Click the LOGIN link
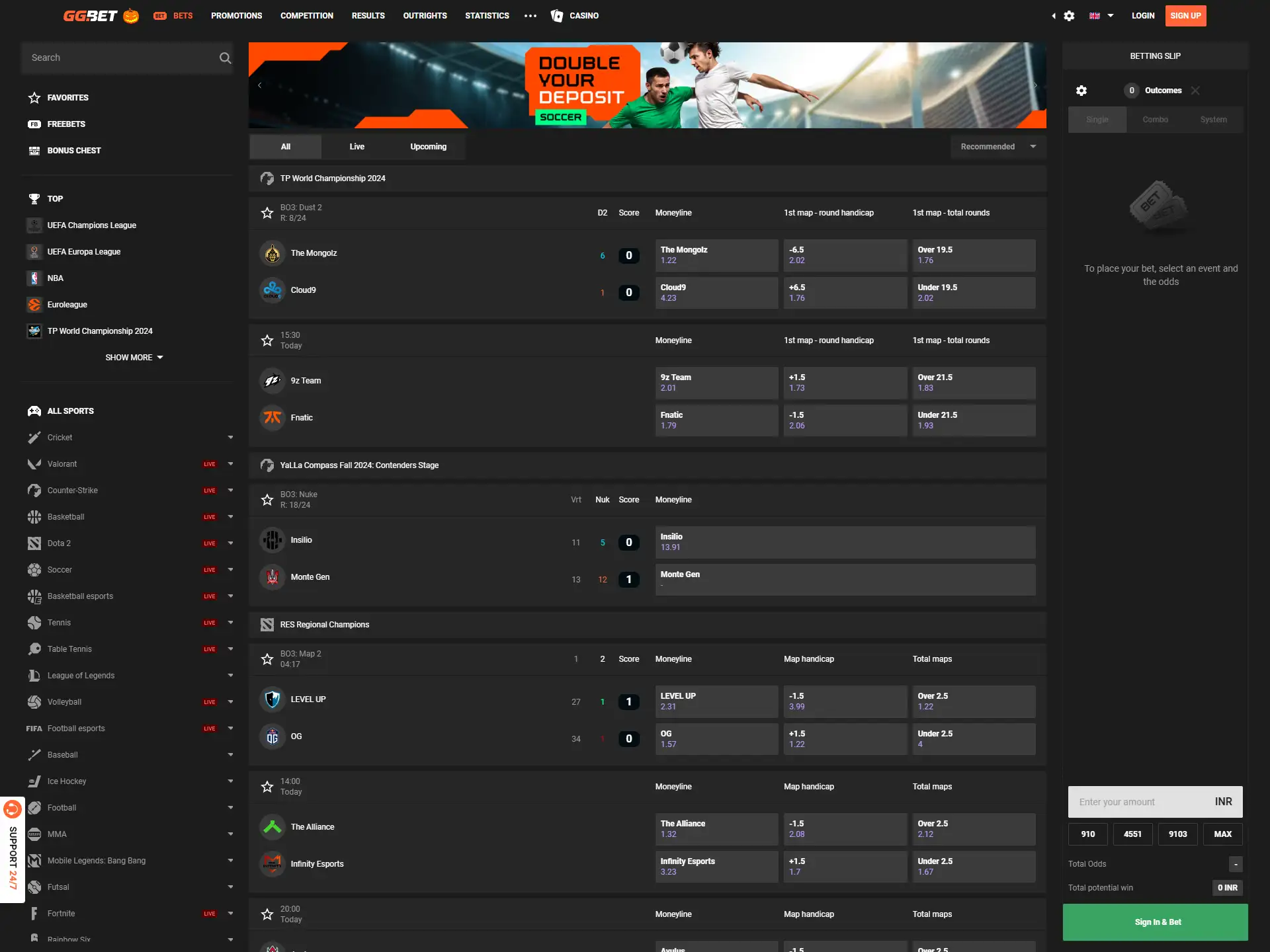 coord(1143,16)
